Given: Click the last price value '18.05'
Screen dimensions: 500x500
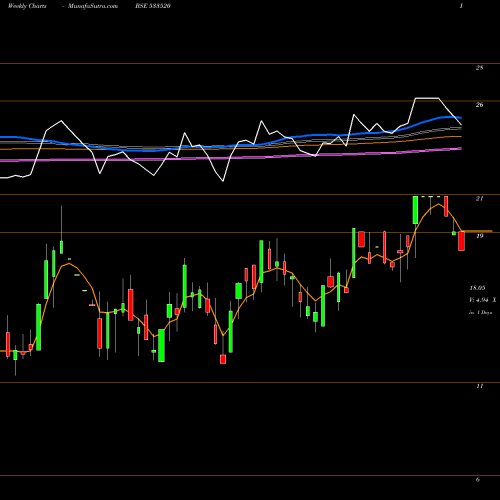Looking at the screenshot, I should click(477, 287).
